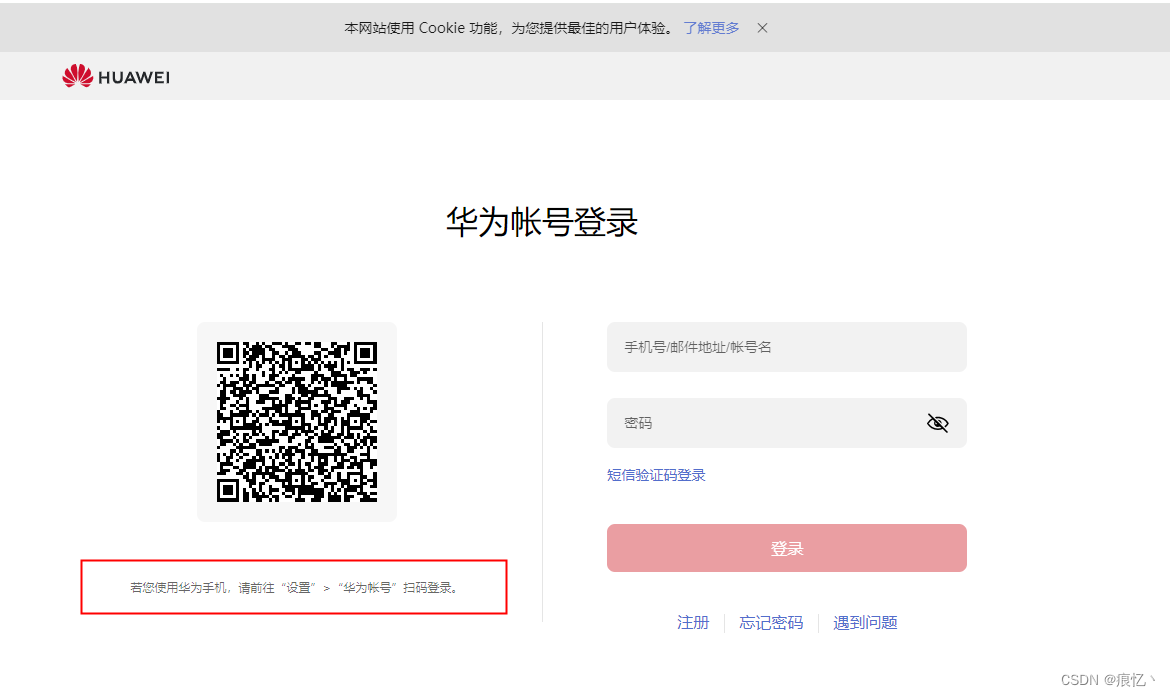This screenshot has height=696, width=1170.
Task: Click the QR code image
Action: tap(297, 422)
